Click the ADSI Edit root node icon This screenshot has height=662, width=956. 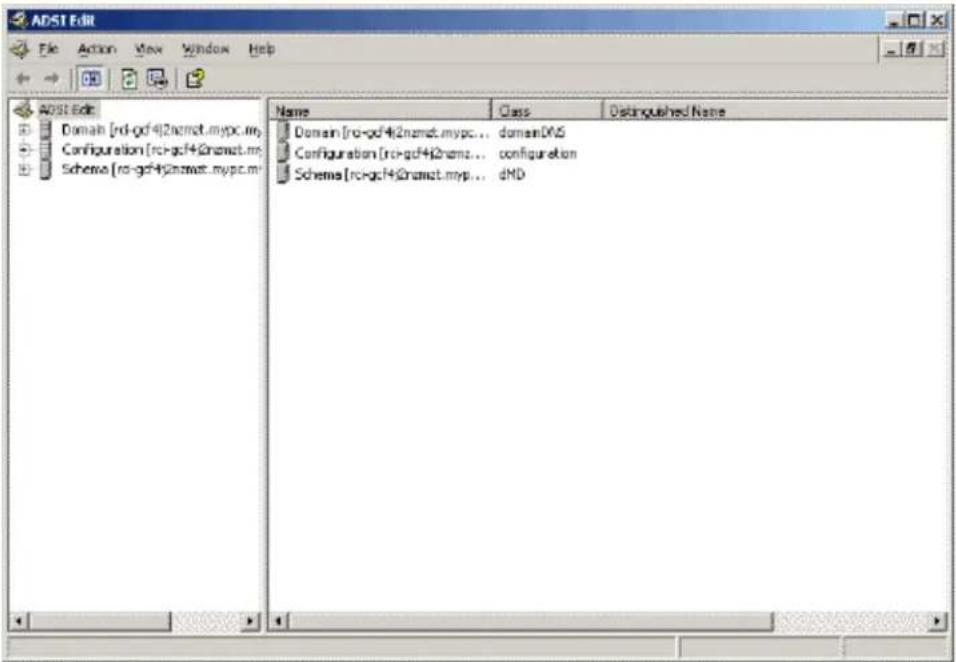(x=23, y=110)
